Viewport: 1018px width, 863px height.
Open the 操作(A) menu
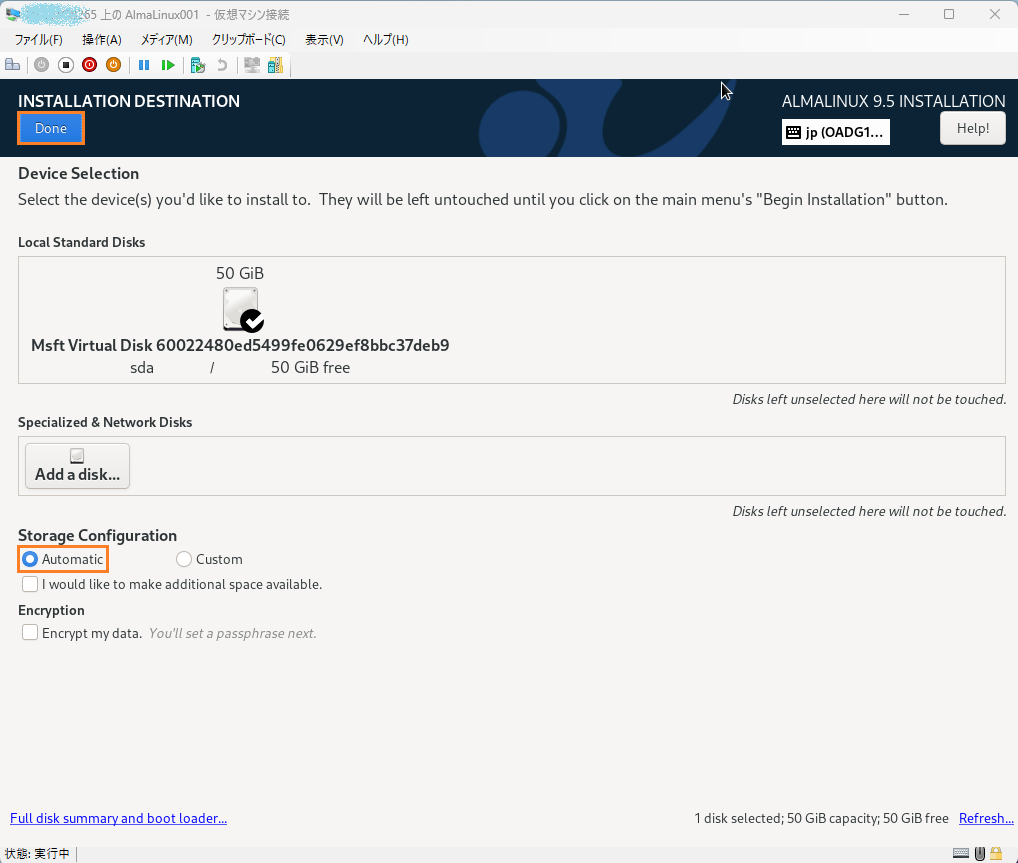click(x=101, y=40)
